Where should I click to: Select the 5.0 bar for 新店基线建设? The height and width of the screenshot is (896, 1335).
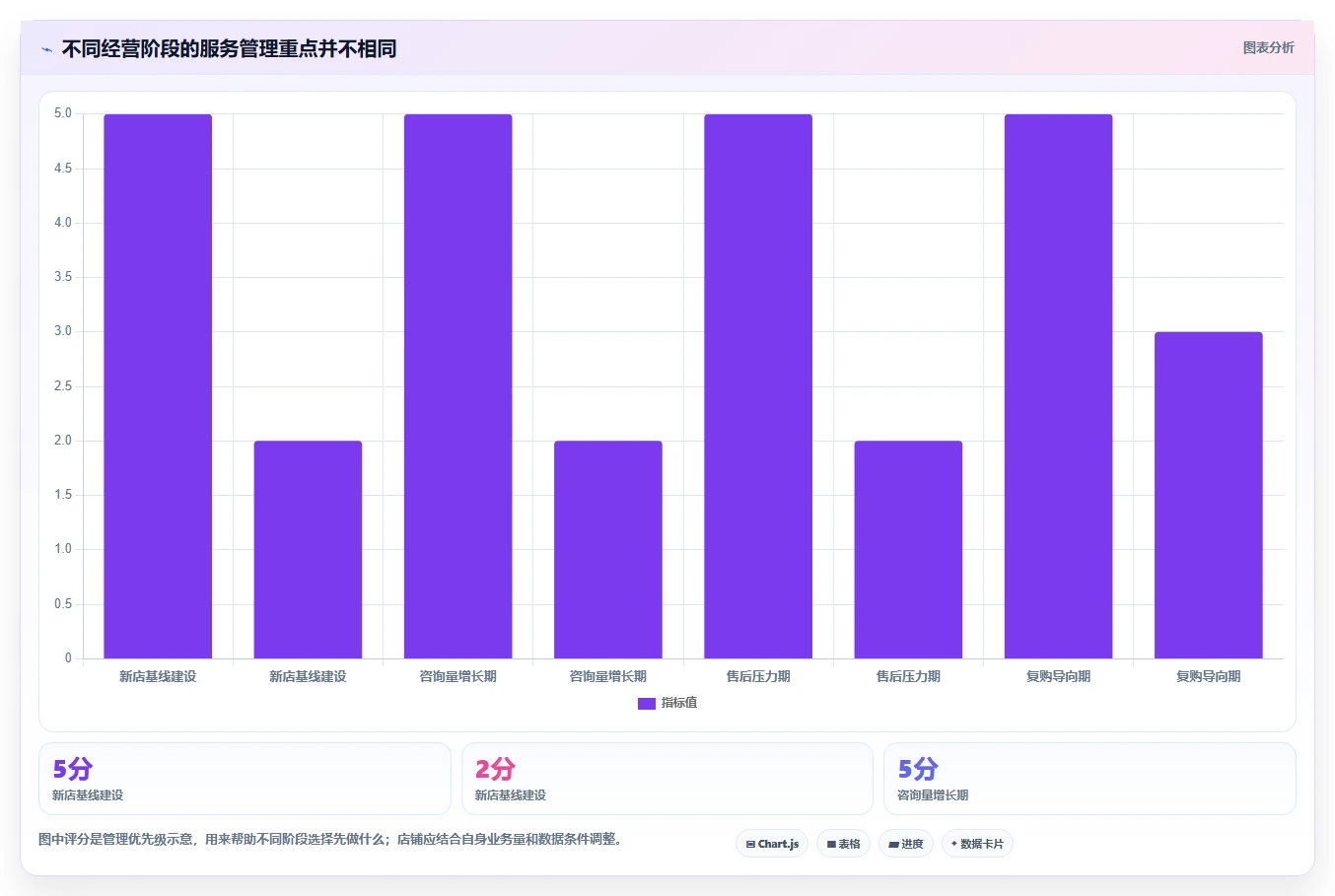click(158, 386)
